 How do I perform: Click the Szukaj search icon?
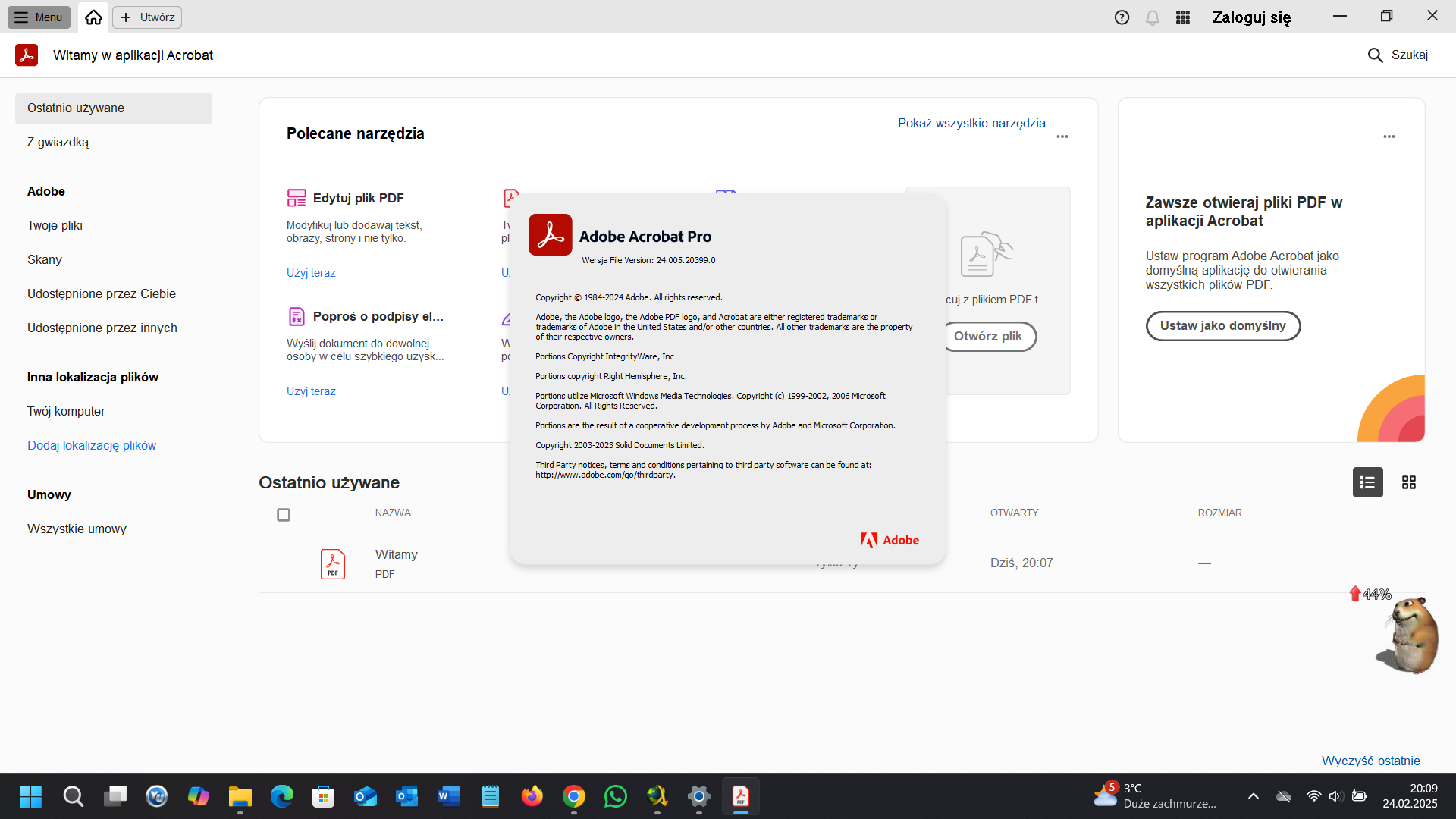coord(1375,55)
